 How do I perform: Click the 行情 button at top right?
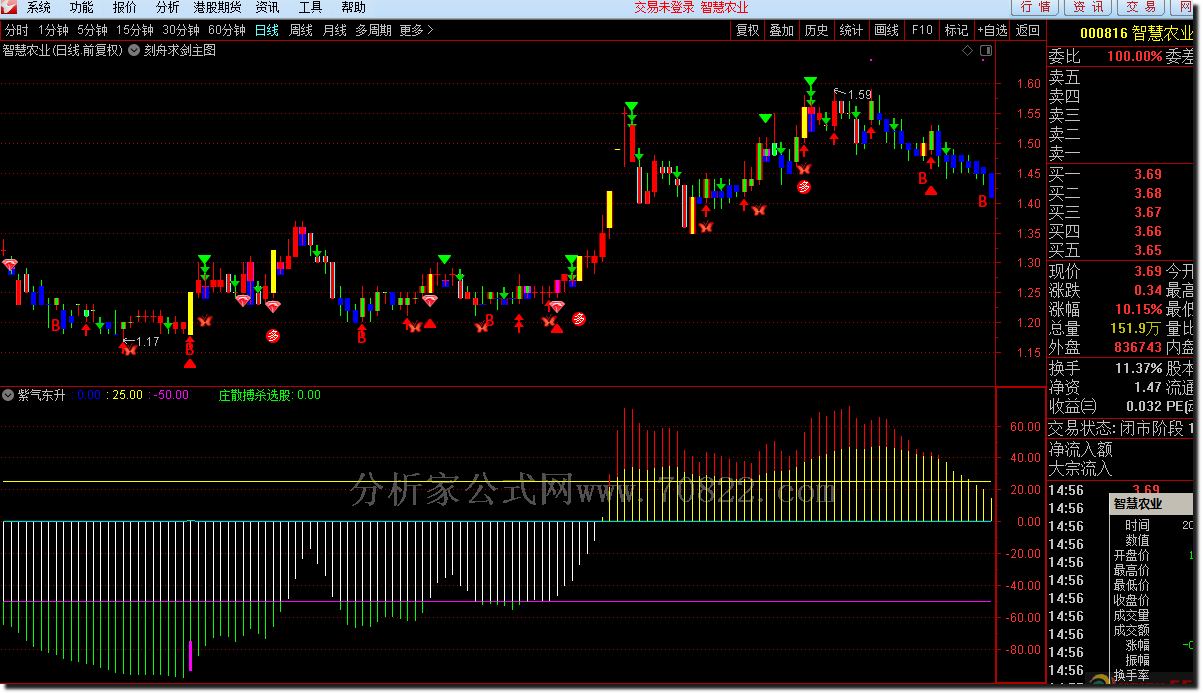point(1036,7)
